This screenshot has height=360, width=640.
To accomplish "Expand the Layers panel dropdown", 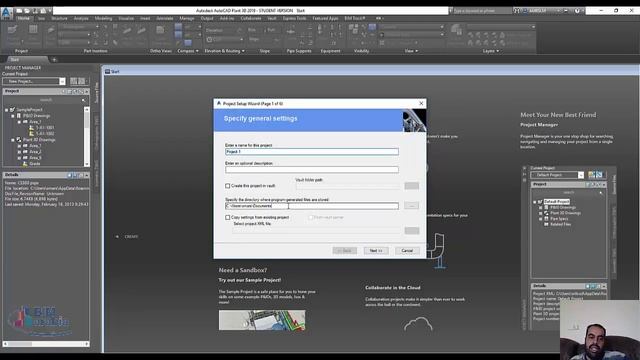I will point(491,51).
